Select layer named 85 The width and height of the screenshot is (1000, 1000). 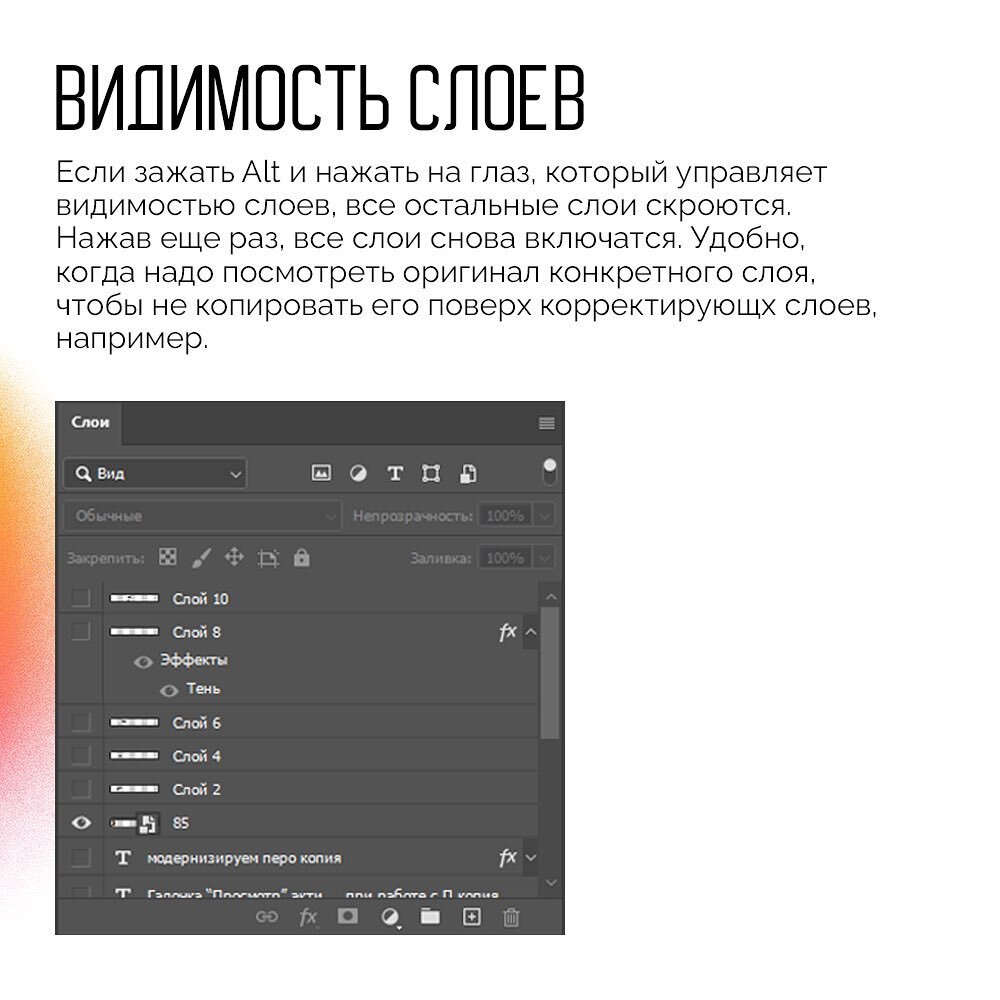[x=298, y=823]
